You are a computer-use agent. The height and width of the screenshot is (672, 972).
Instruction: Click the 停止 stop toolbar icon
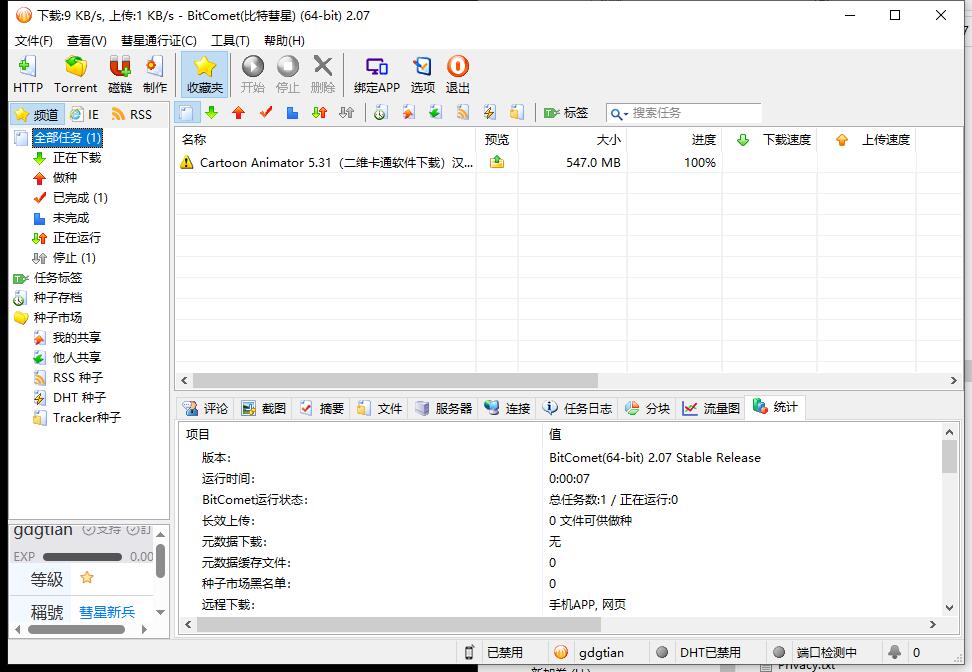pyautogui.click(x=288, y=74)
